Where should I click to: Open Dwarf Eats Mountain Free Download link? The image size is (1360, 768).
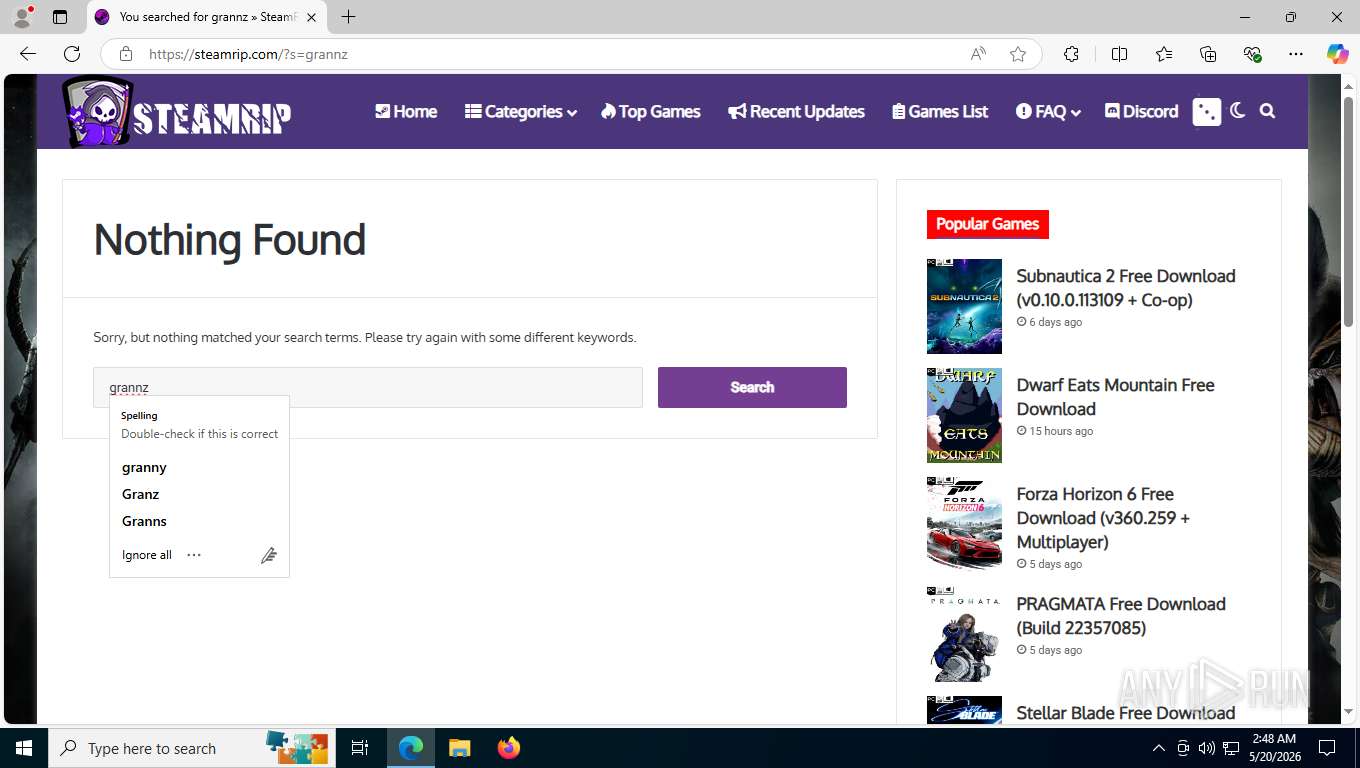pyautogui.click(x=1115, y=397)
